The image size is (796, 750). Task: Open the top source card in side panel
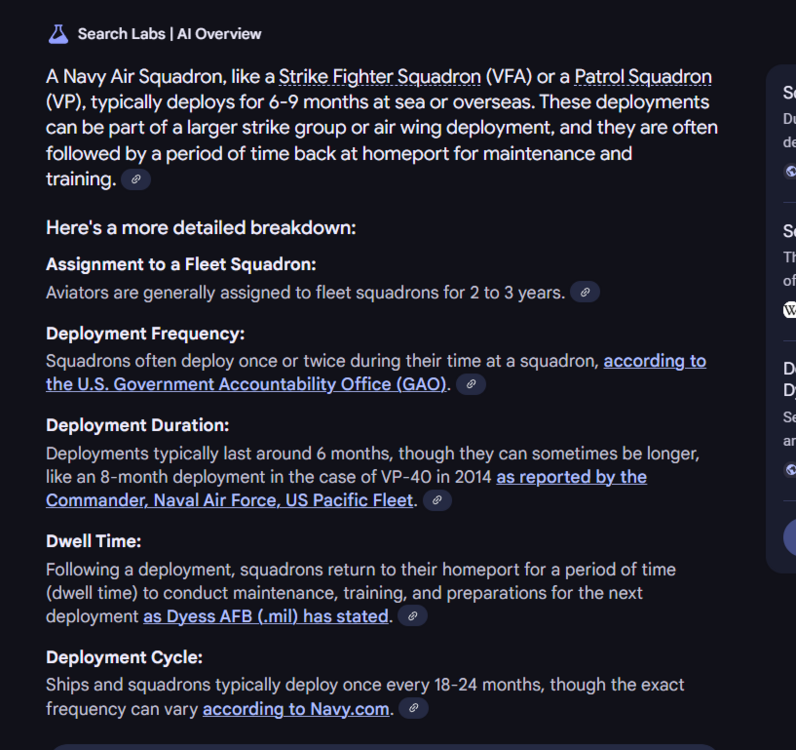[787, 118]
